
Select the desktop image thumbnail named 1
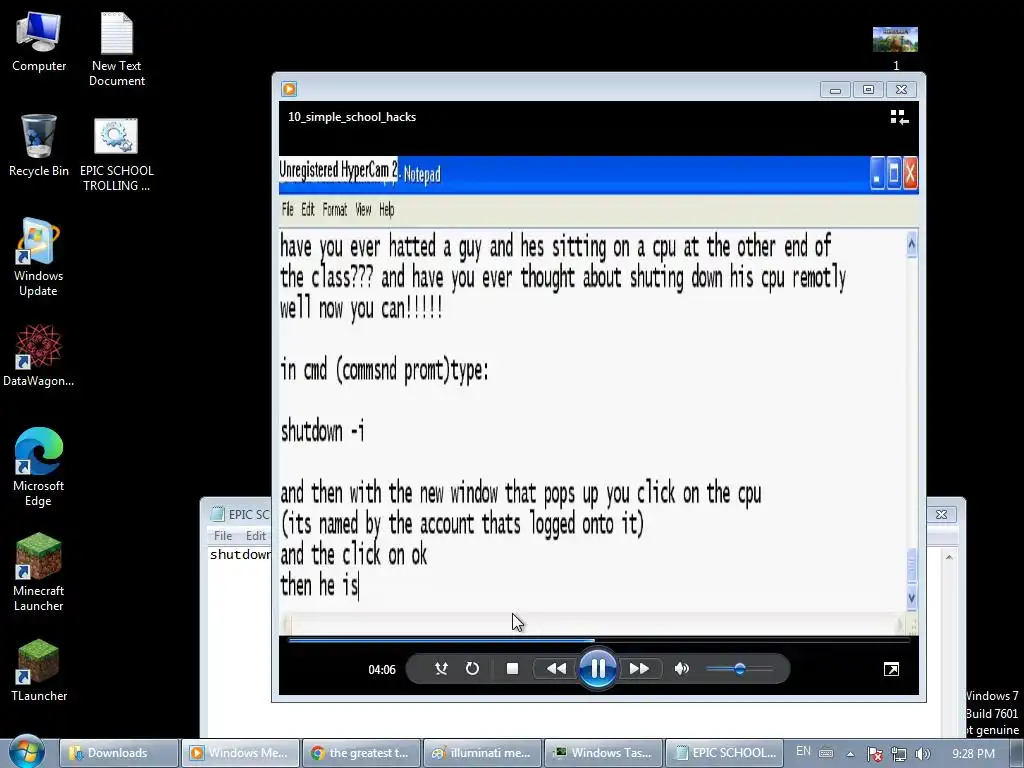(895, 47)
